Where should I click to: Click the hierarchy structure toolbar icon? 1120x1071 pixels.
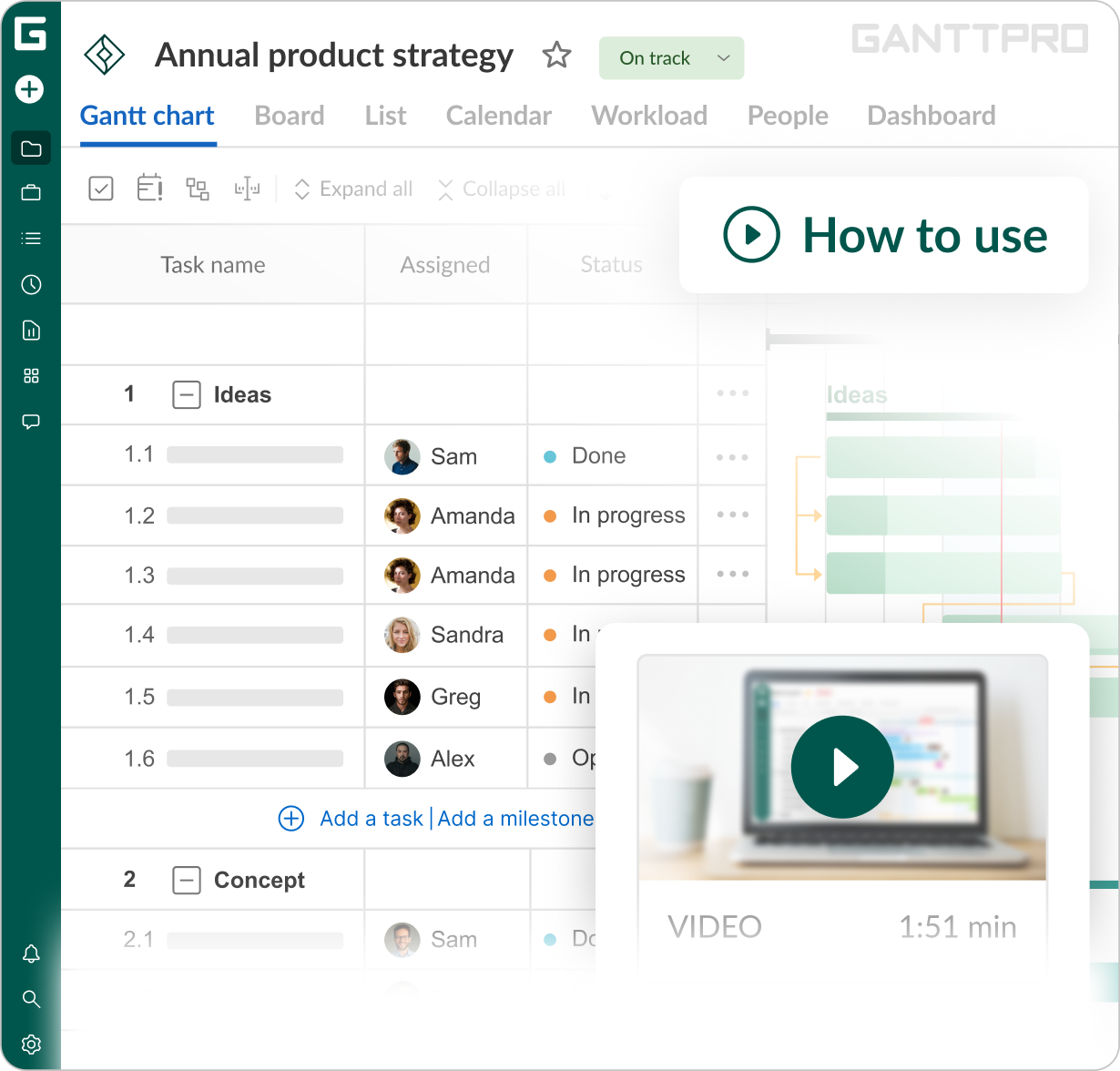(198, 189)
